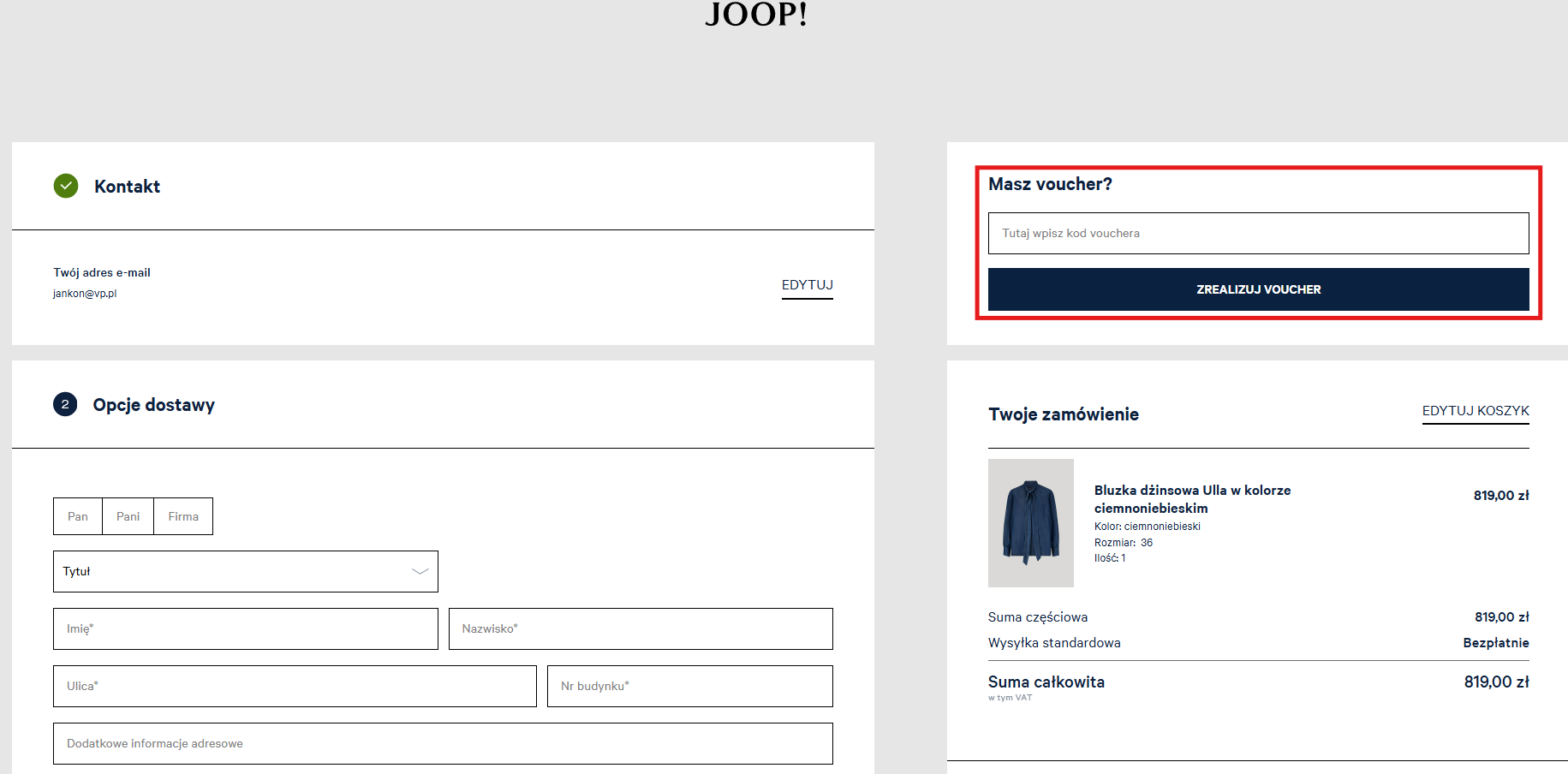Click the Nr budynku field
Screen dimensions: 1568x774
pyautogui.click(x=689, y=687)
